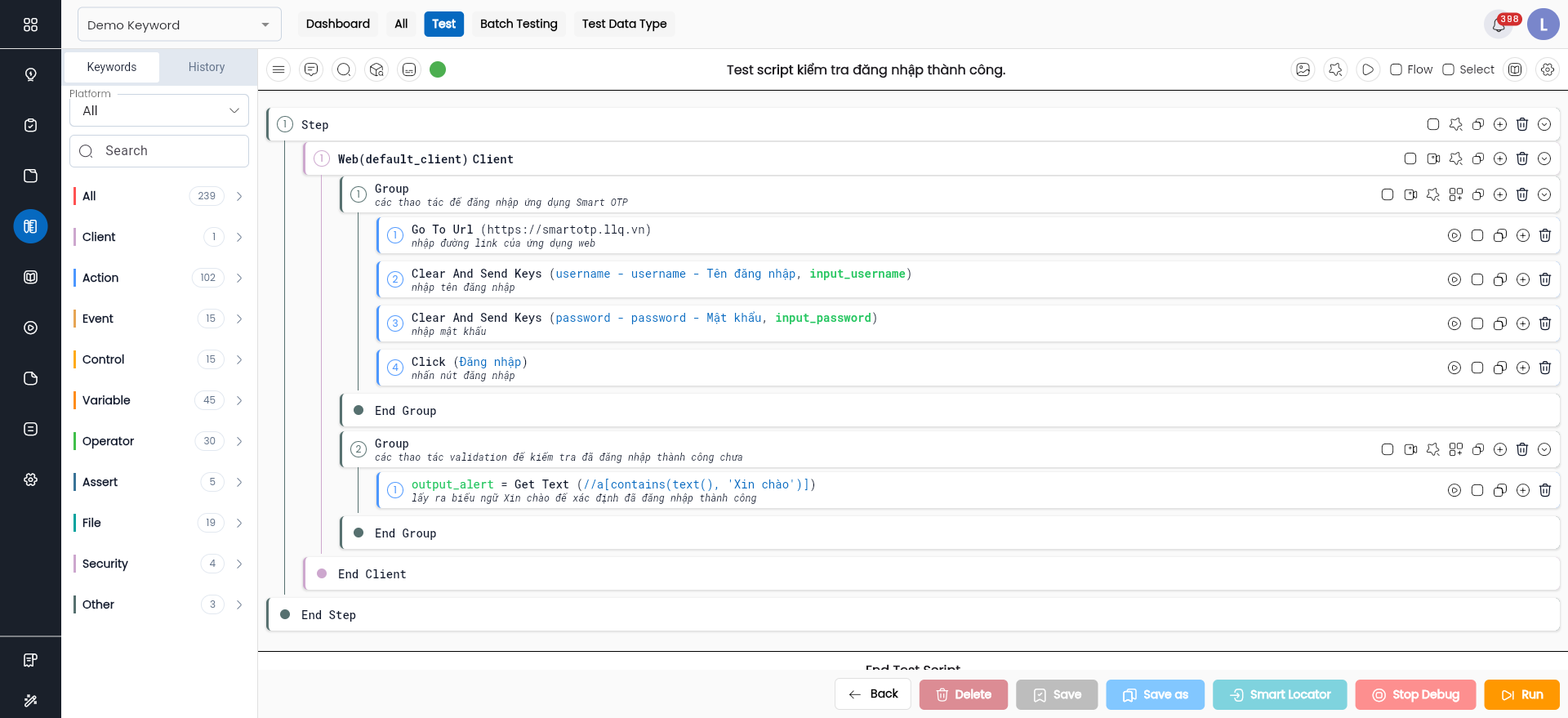Click the hamburger menu icon in script toolbar
This screenshot has height=718, width=1568.
(x=278, y=69)
